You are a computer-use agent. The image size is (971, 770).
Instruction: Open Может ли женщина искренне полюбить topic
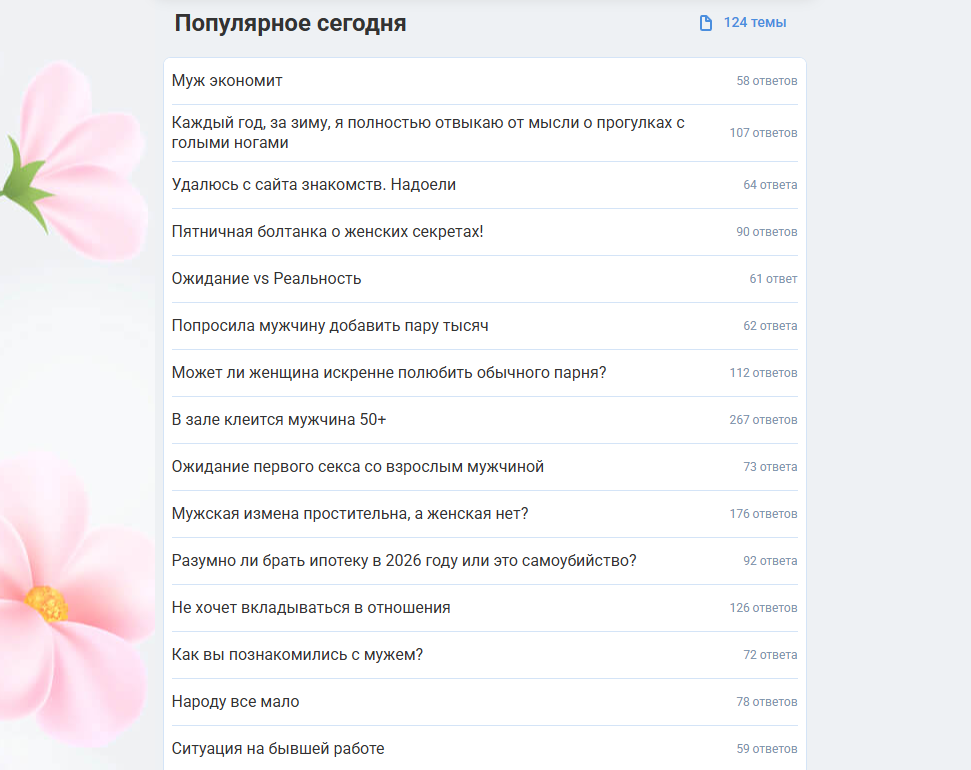[389, 373]
